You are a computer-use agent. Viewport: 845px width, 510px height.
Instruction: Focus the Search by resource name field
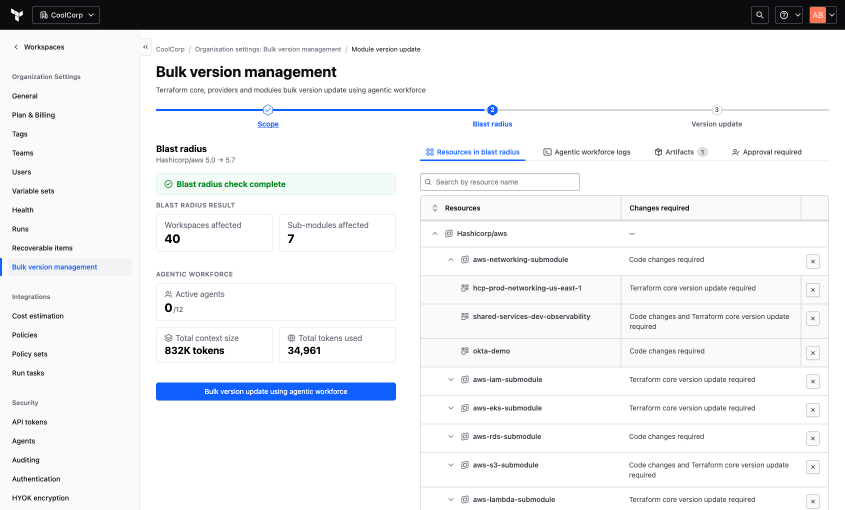coord(500,182)
